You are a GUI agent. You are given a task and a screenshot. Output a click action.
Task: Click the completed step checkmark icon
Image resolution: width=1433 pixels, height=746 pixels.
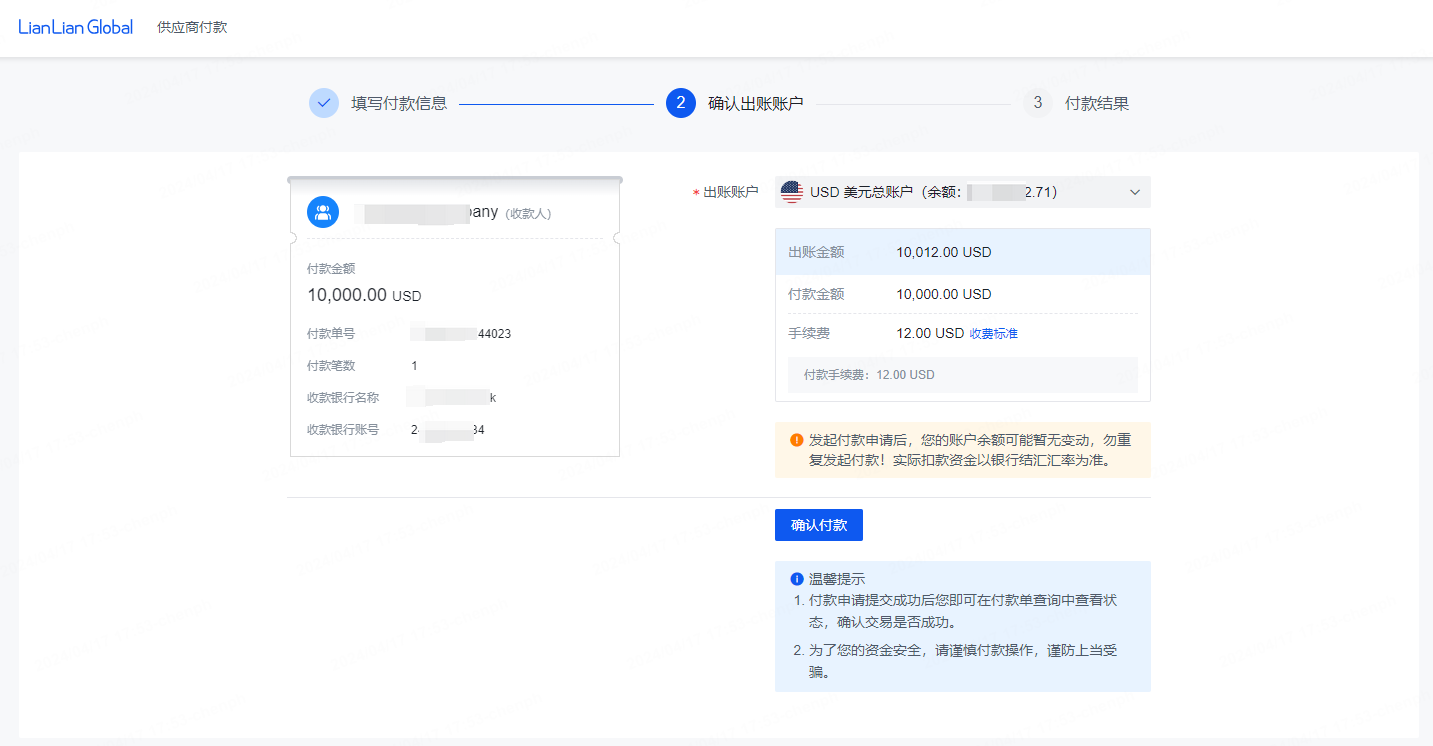tap(324, 103)
